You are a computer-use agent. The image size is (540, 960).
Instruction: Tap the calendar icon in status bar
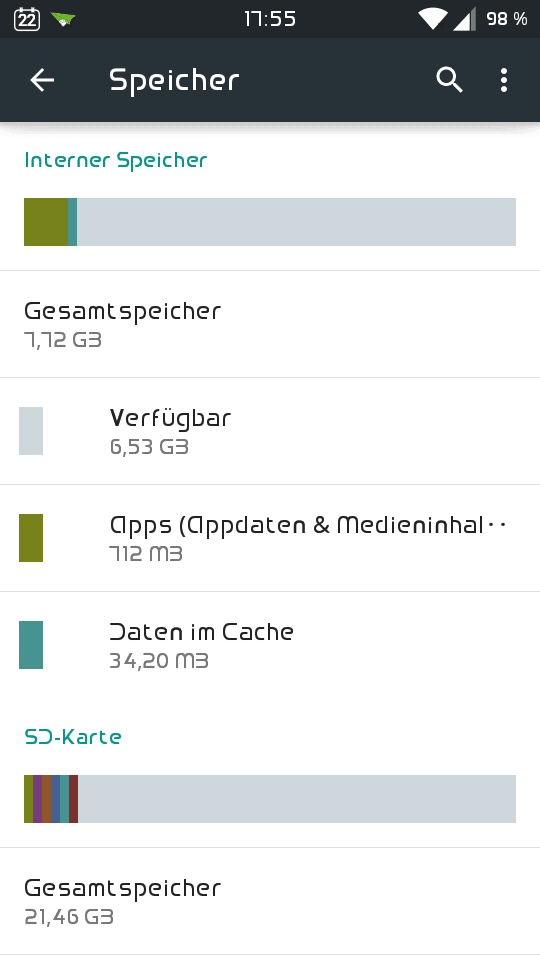(x=27, y=19)
